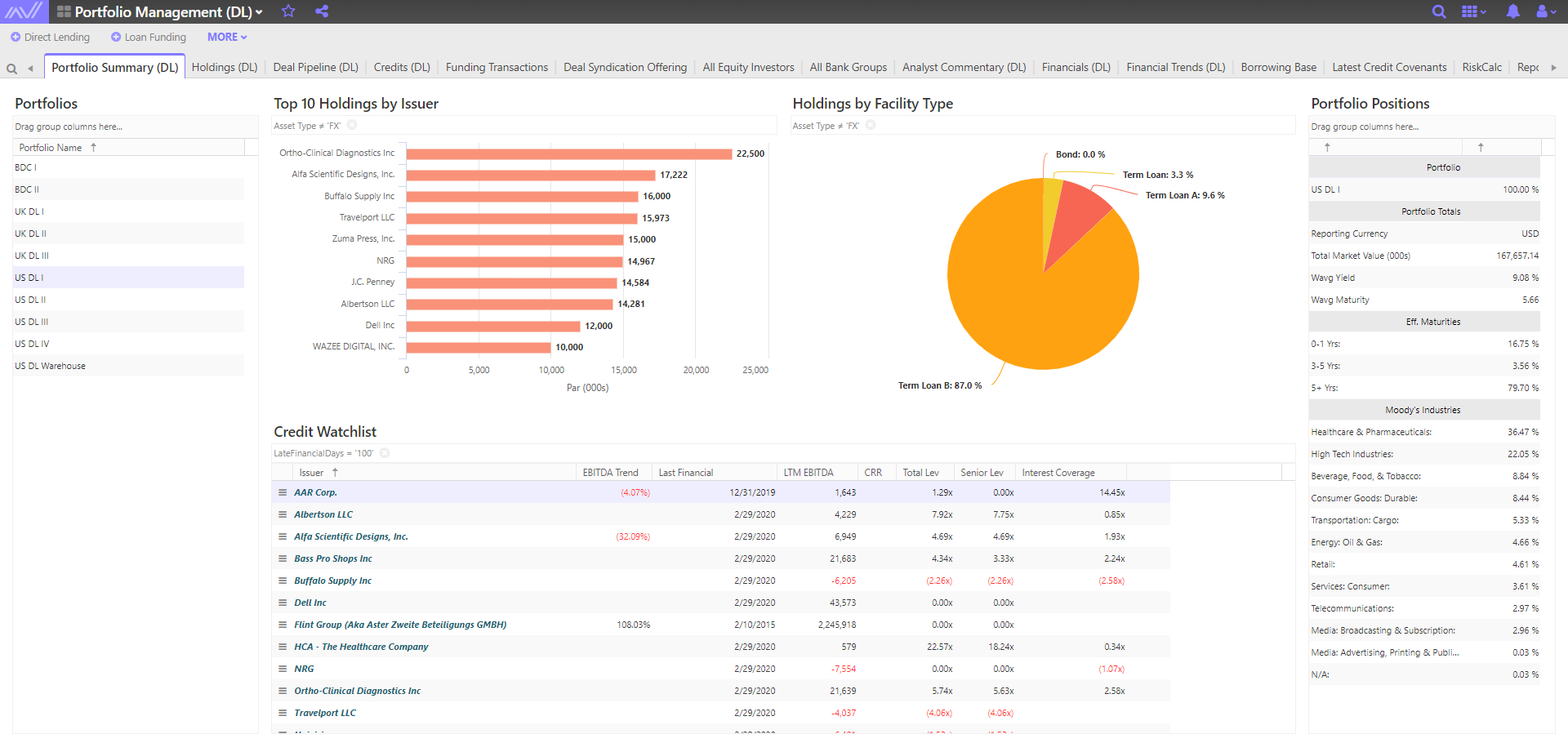This screenshot has width=1568, height=743.
Task: Click Total Market Value (000s) row
Action: (1424, 256)
